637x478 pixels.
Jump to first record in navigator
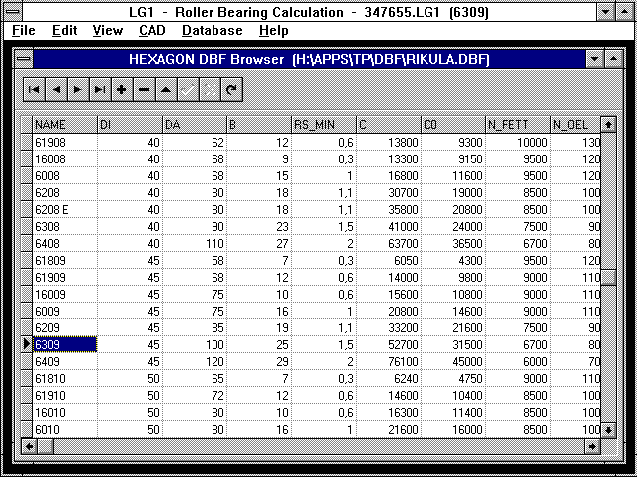coord(33,90)
